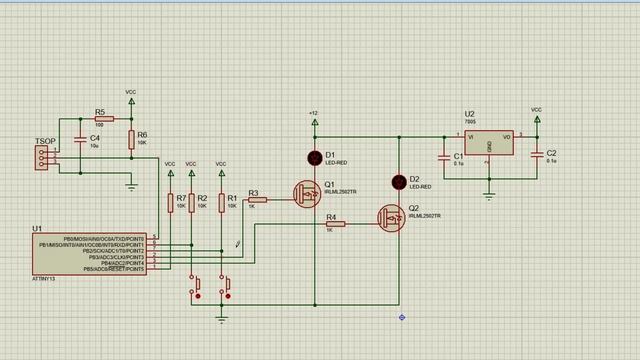Select MOSFET Q2 symbol

coord(391,218)
